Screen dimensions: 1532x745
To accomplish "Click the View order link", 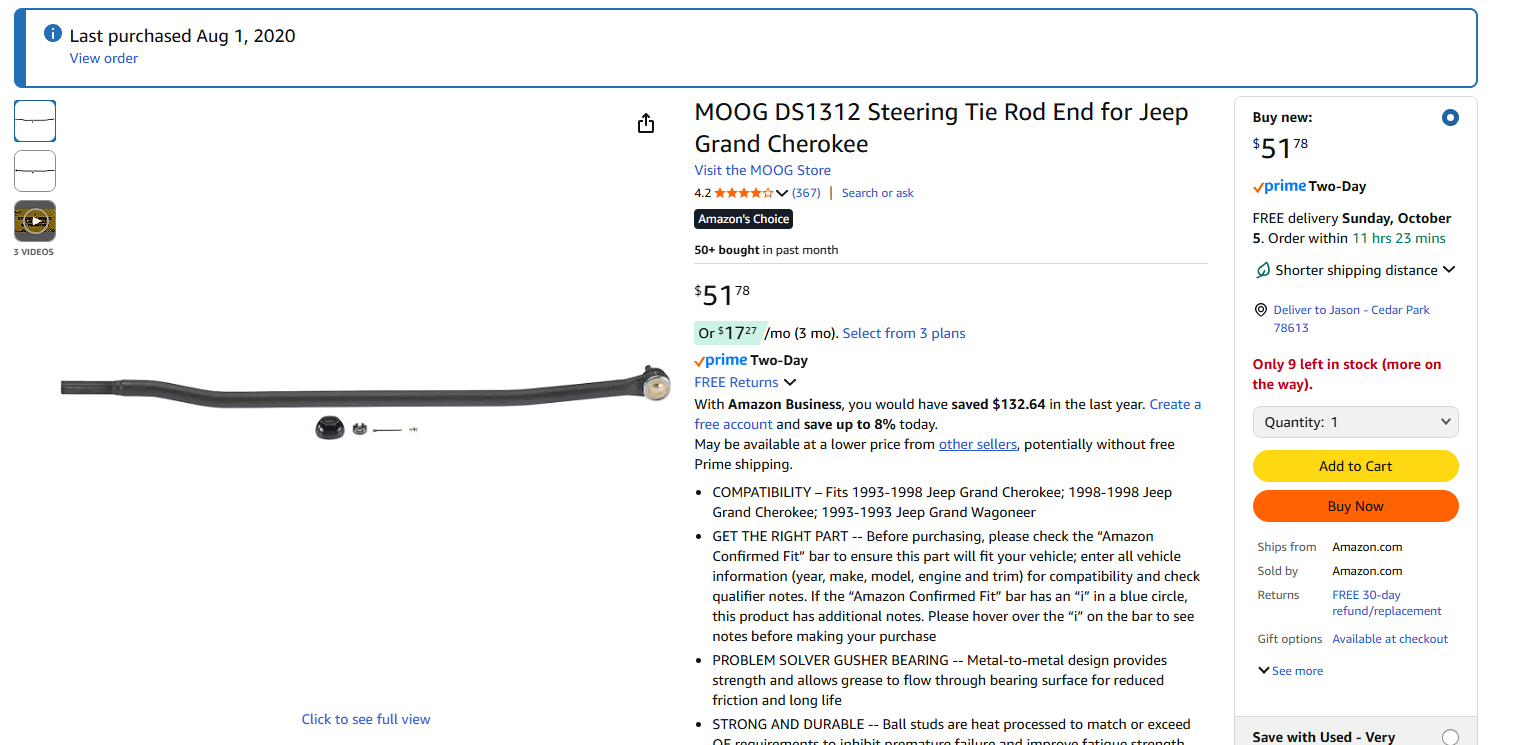I will click(104, 58).
